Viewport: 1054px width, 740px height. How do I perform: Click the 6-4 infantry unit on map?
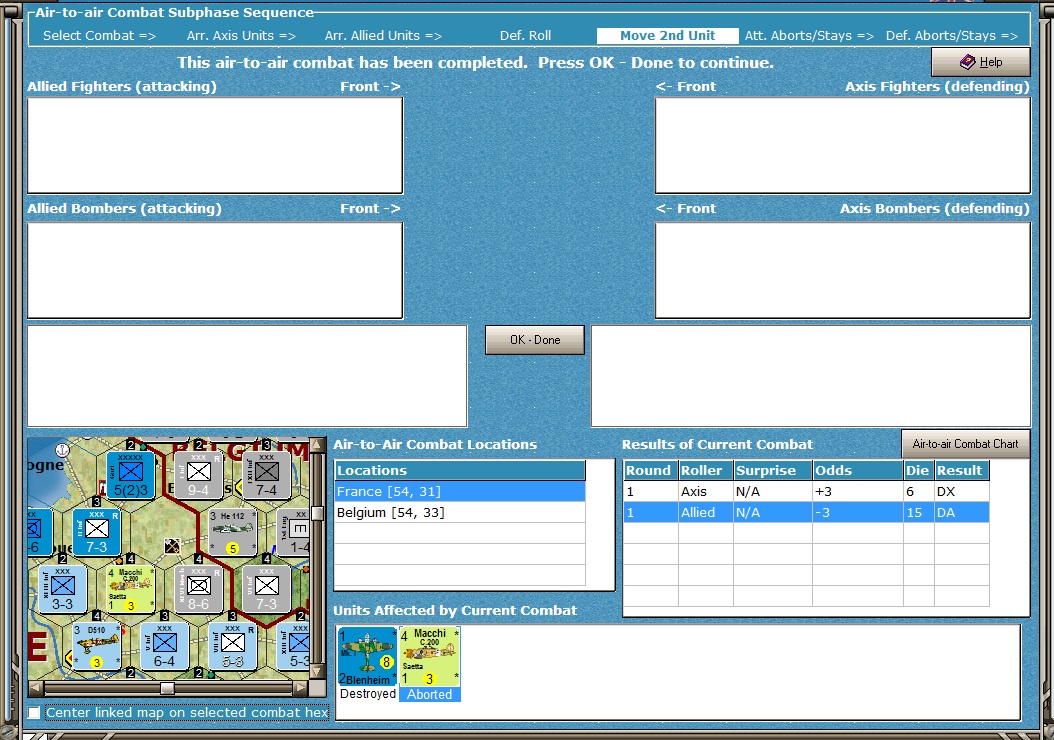point(165,647)
